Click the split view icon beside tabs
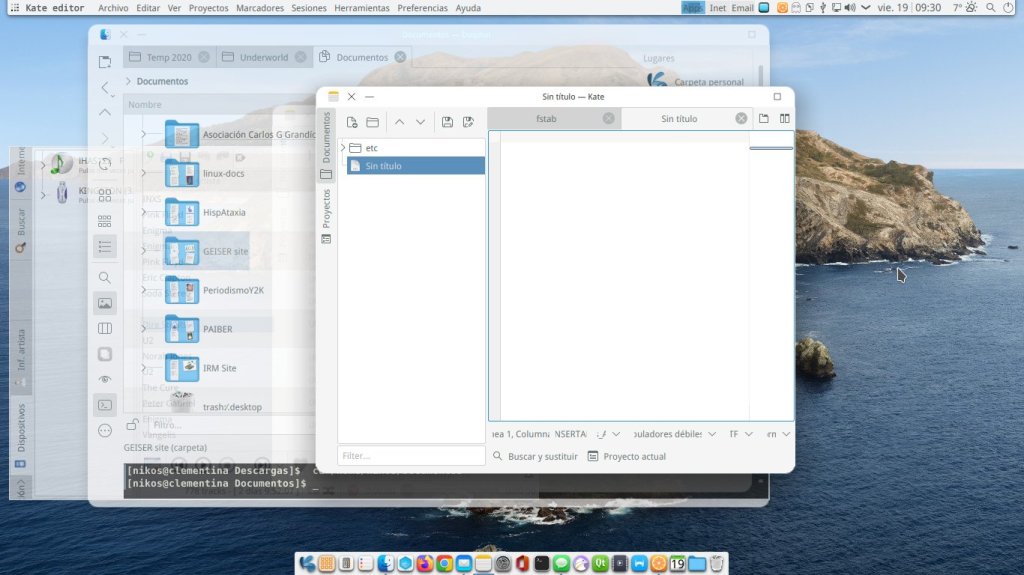 (785, 119)
